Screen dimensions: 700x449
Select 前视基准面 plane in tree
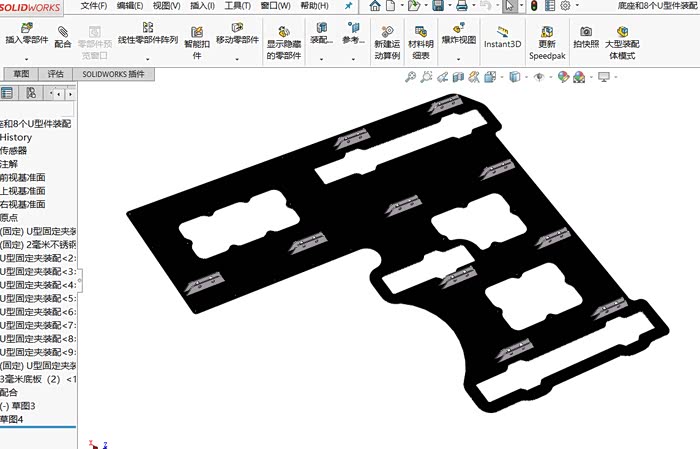pyautogui.click(x=22, y=178)
